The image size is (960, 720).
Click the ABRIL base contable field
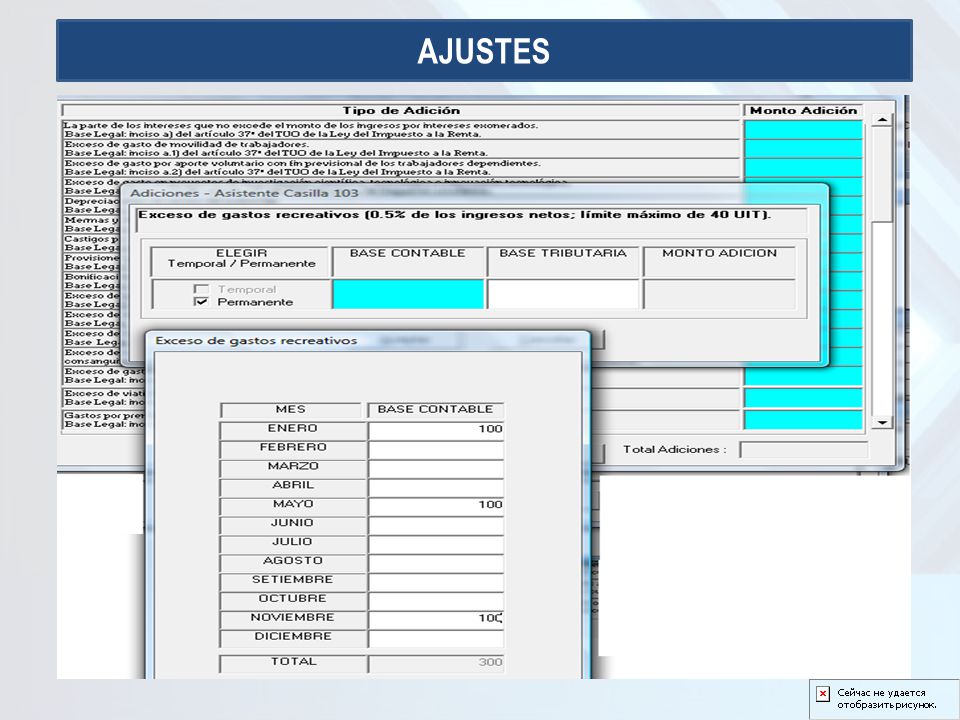[436, 486]
